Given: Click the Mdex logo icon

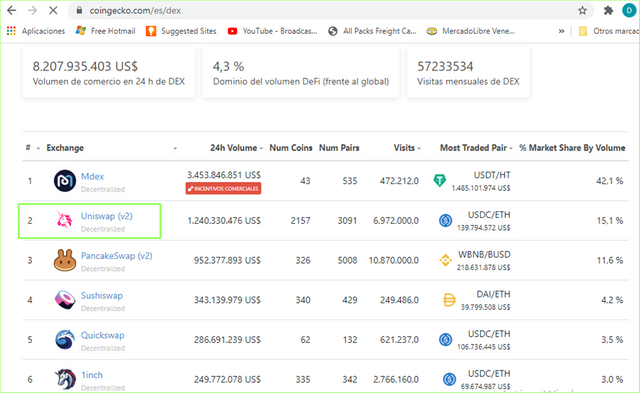Looking at the screenshot, I should (65, 181).
